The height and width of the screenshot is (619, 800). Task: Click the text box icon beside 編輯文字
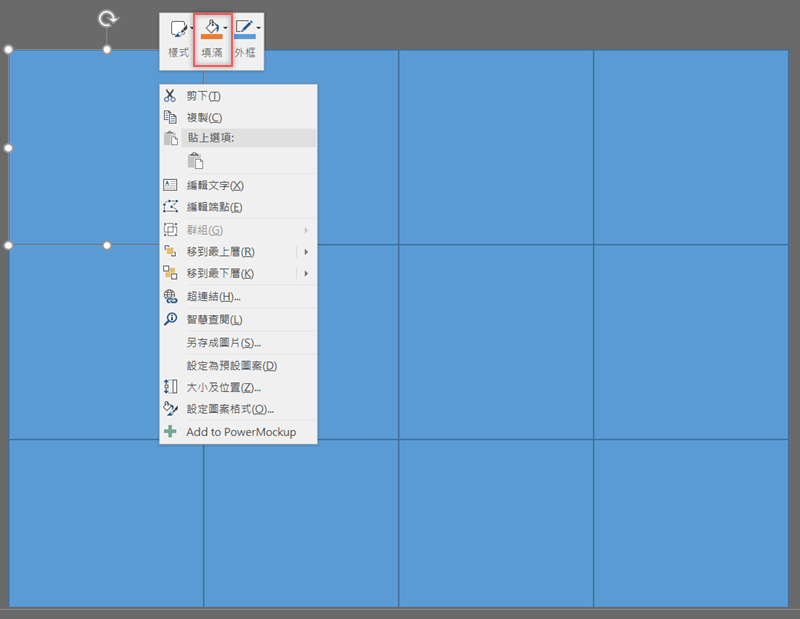[x=170, y=185]
